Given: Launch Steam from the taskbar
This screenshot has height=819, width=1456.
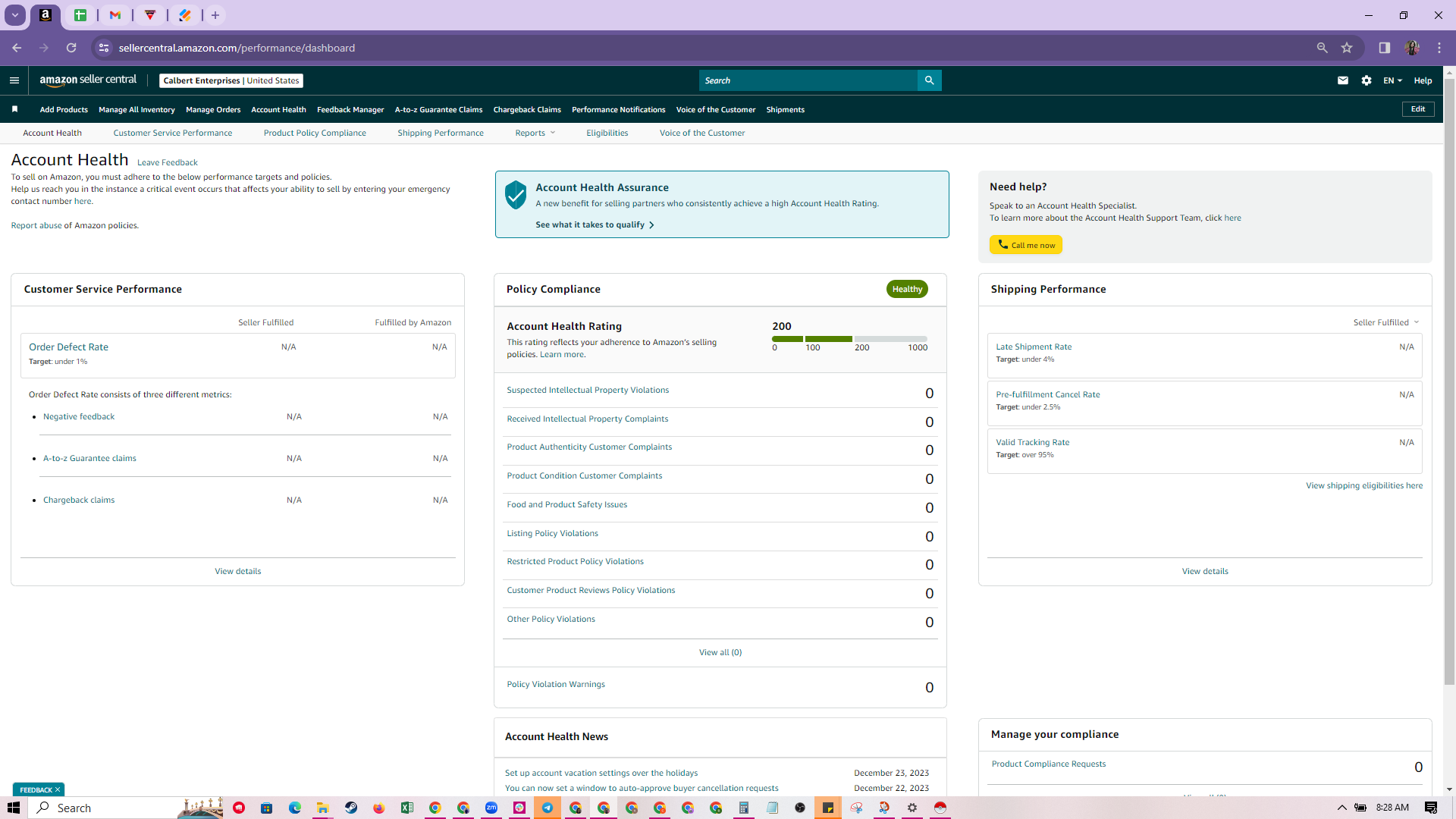Looking at the screenshot, I should pyautogui.click(x=351, y=808).
